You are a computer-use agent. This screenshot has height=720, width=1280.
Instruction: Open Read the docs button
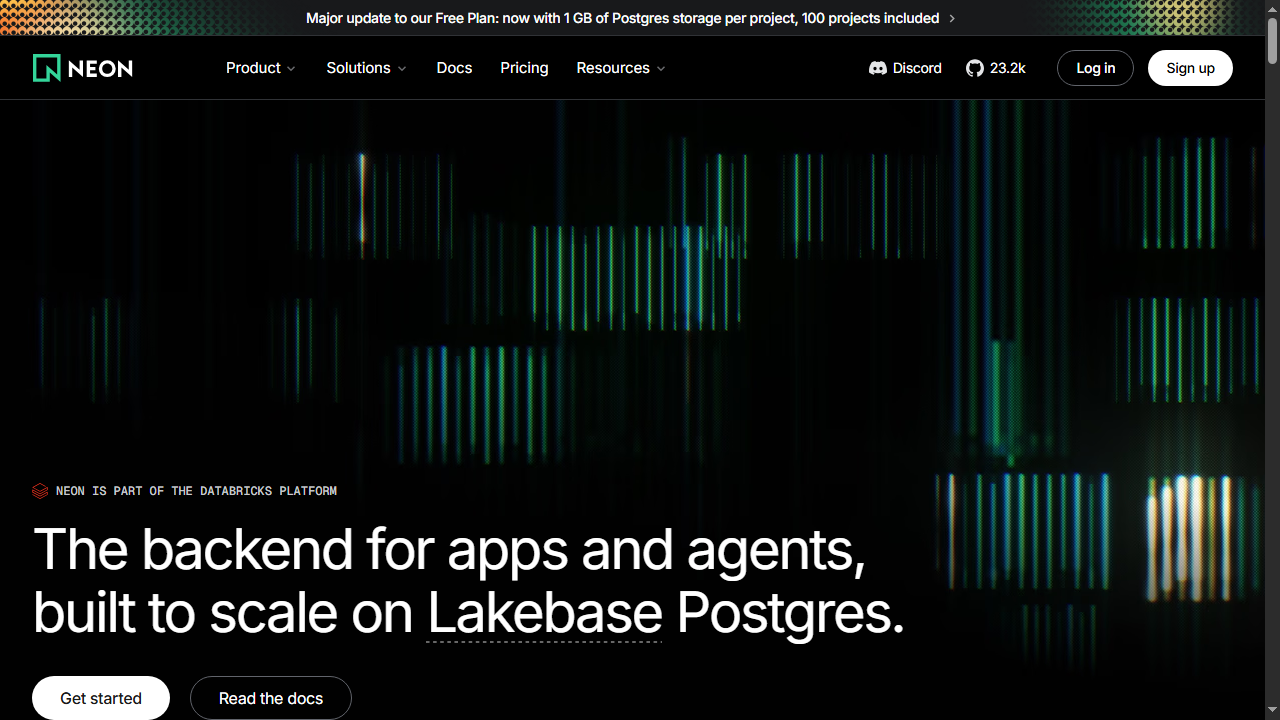pyautogui.click(x=271, y=698)
